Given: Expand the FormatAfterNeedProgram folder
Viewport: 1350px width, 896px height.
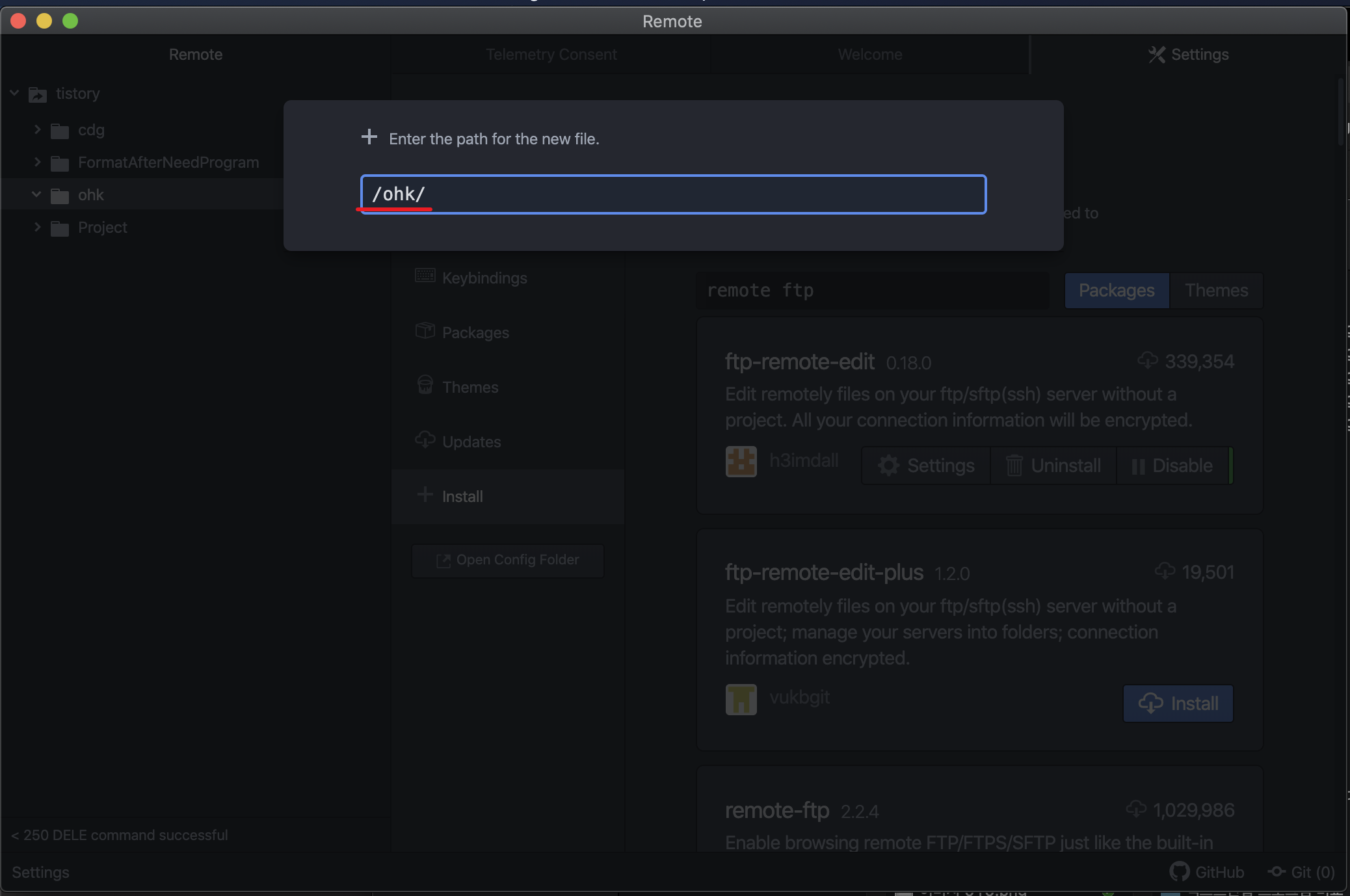Looking at the screenshot, I should (x=37, y=163).
